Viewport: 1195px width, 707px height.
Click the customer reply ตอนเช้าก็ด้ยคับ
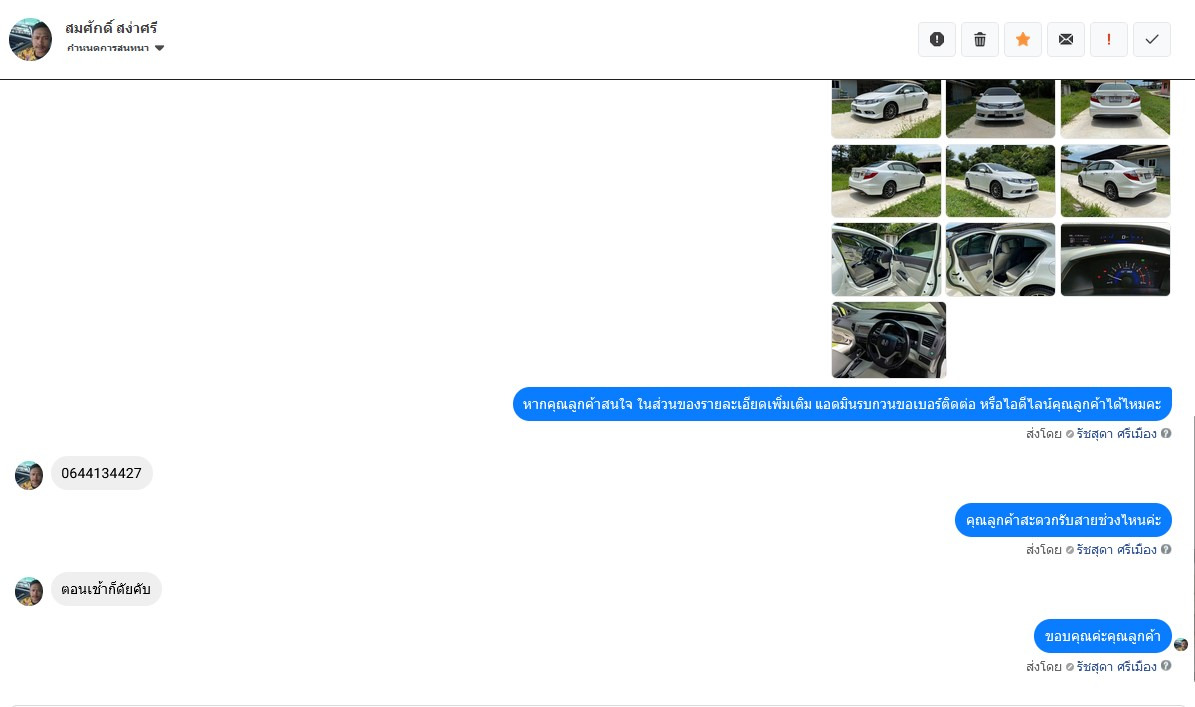(106, 589)
